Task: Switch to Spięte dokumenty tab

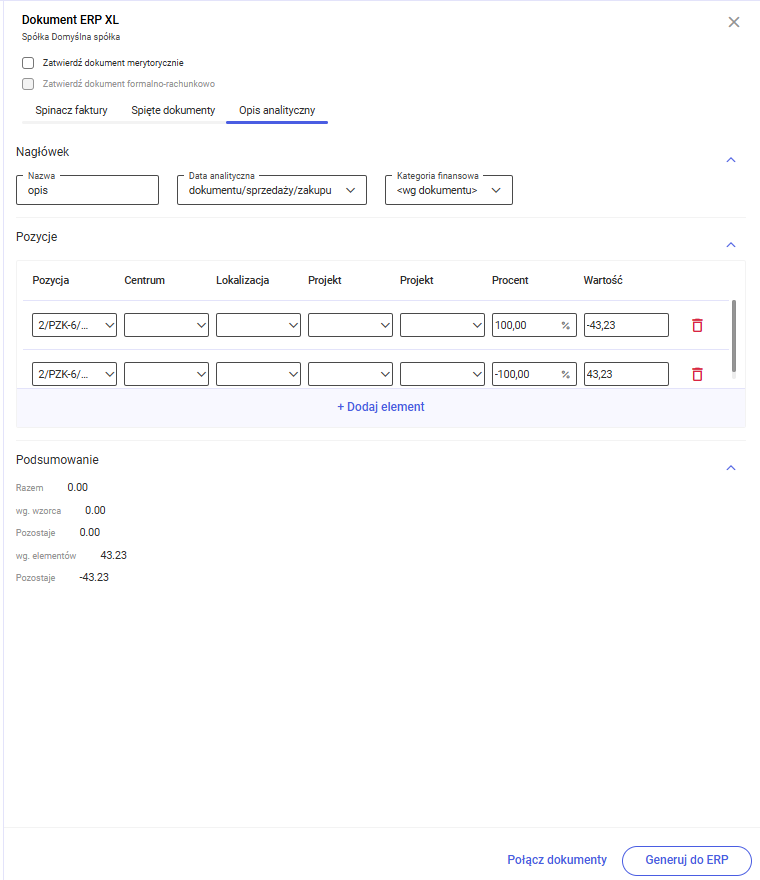Action: click(x=173, y=110)
